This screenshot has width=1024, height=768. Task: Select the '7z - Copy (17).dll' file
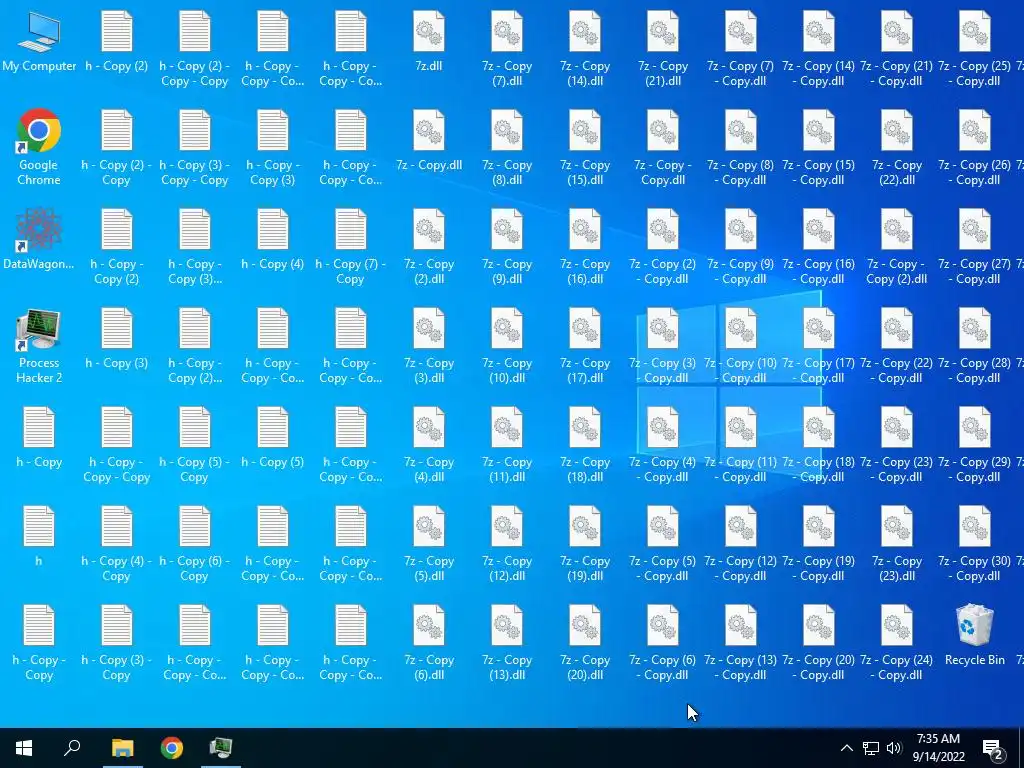(x=584, y=345)
